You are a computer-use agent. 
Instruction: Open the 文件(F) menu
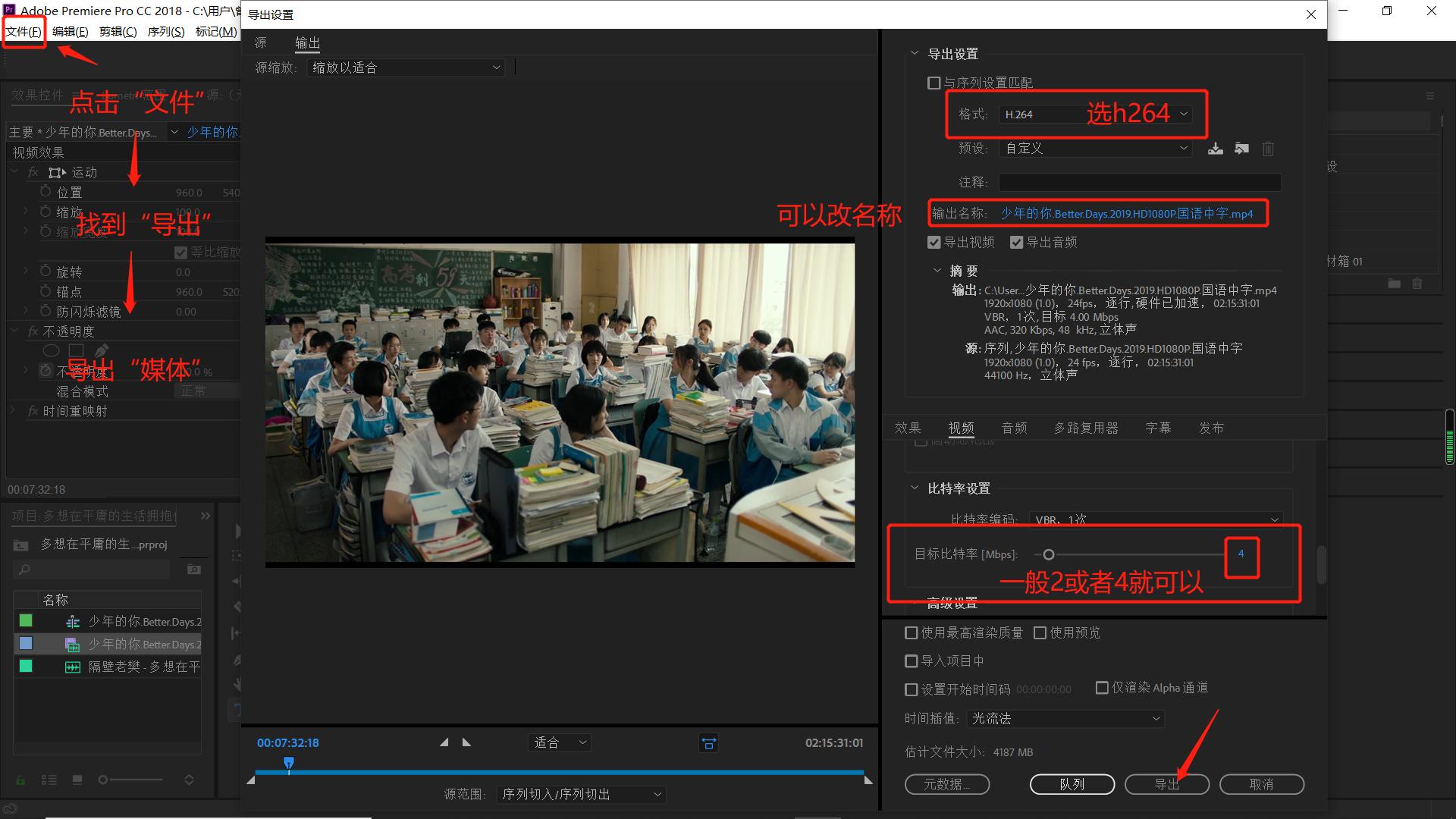(24, 31)
